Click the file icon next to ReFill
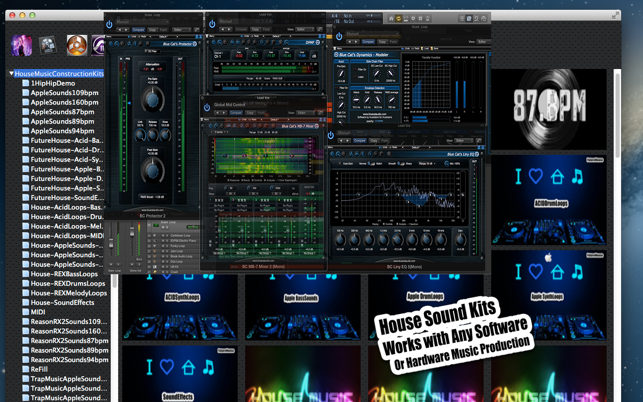Viewport: 643px width, 402px height. [25, 369]
